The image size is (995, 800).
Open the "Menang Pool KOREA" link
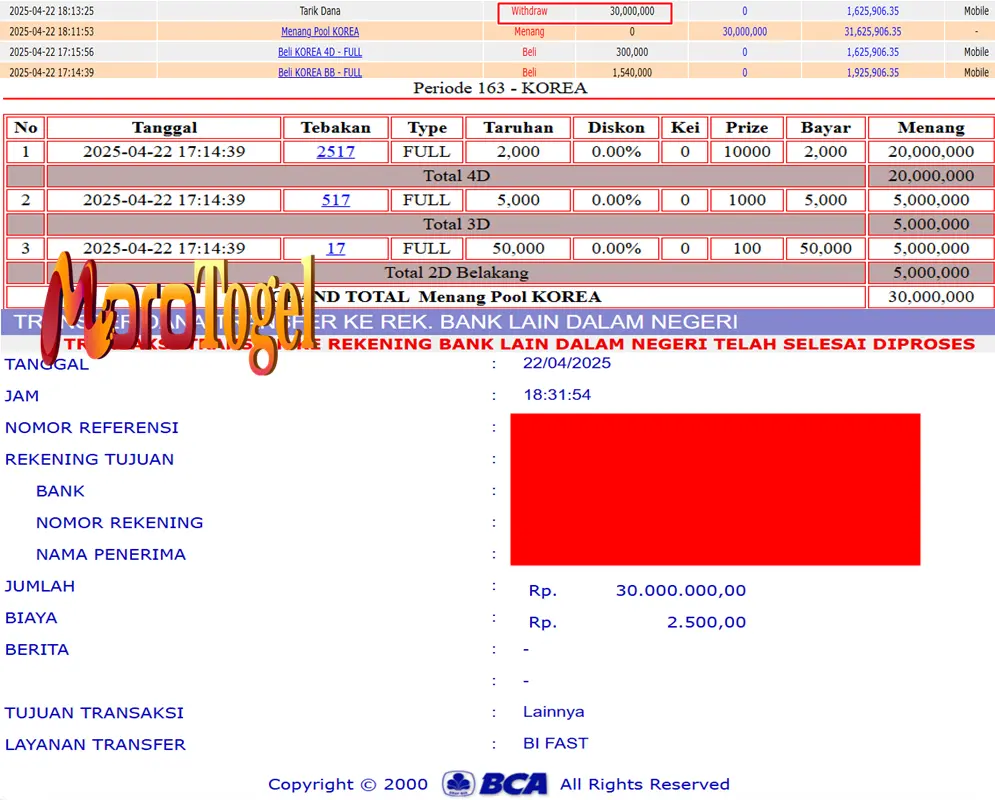pos(320,31)
